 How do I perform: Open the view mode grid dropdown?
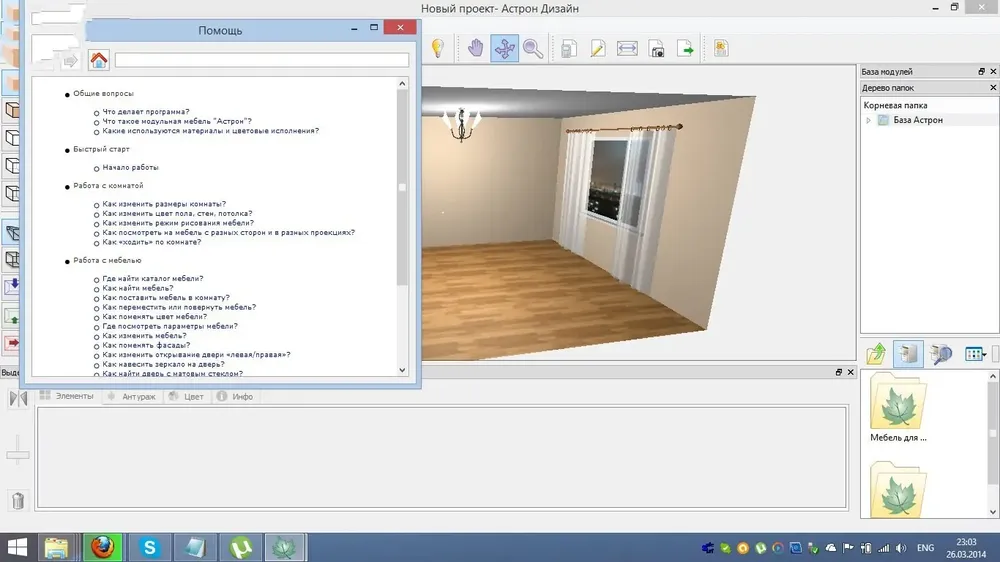click(975, 354)
